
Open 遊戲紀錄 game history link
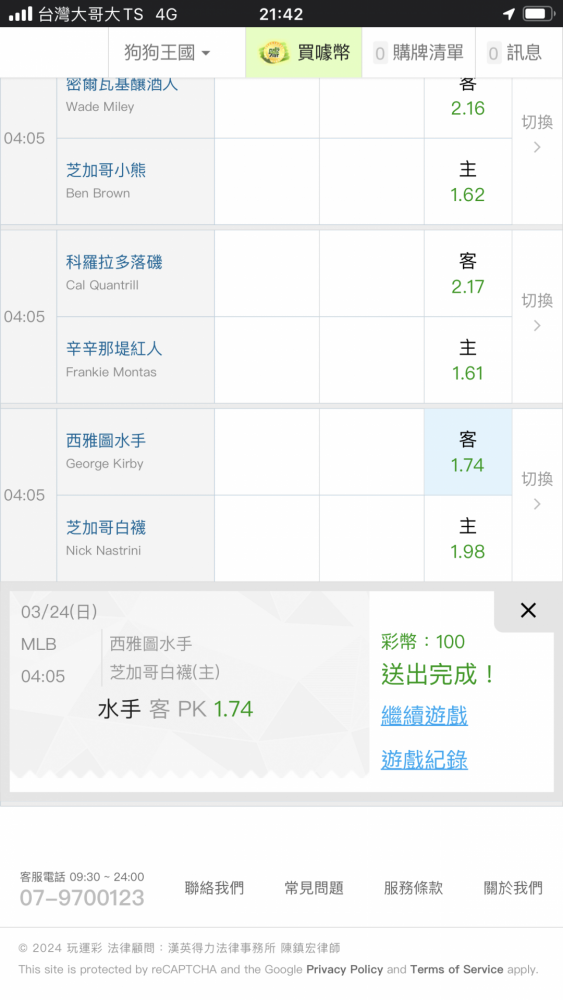pos(424,760)
